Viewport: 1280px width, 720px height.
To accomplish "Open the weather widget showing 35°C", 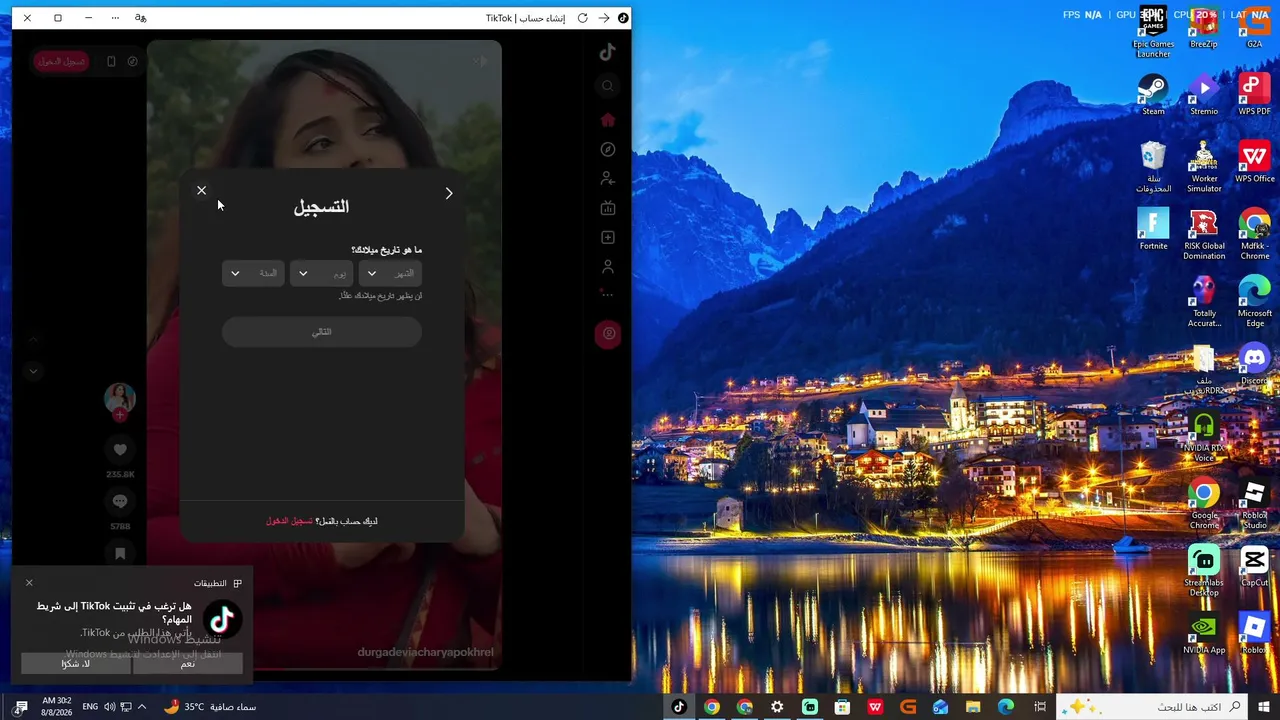I will click(210, 707).
